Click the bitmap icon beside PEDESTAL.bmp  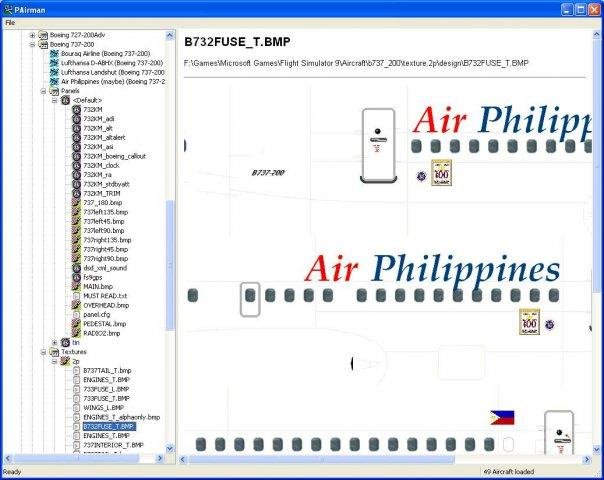click(x=76, y=324)
